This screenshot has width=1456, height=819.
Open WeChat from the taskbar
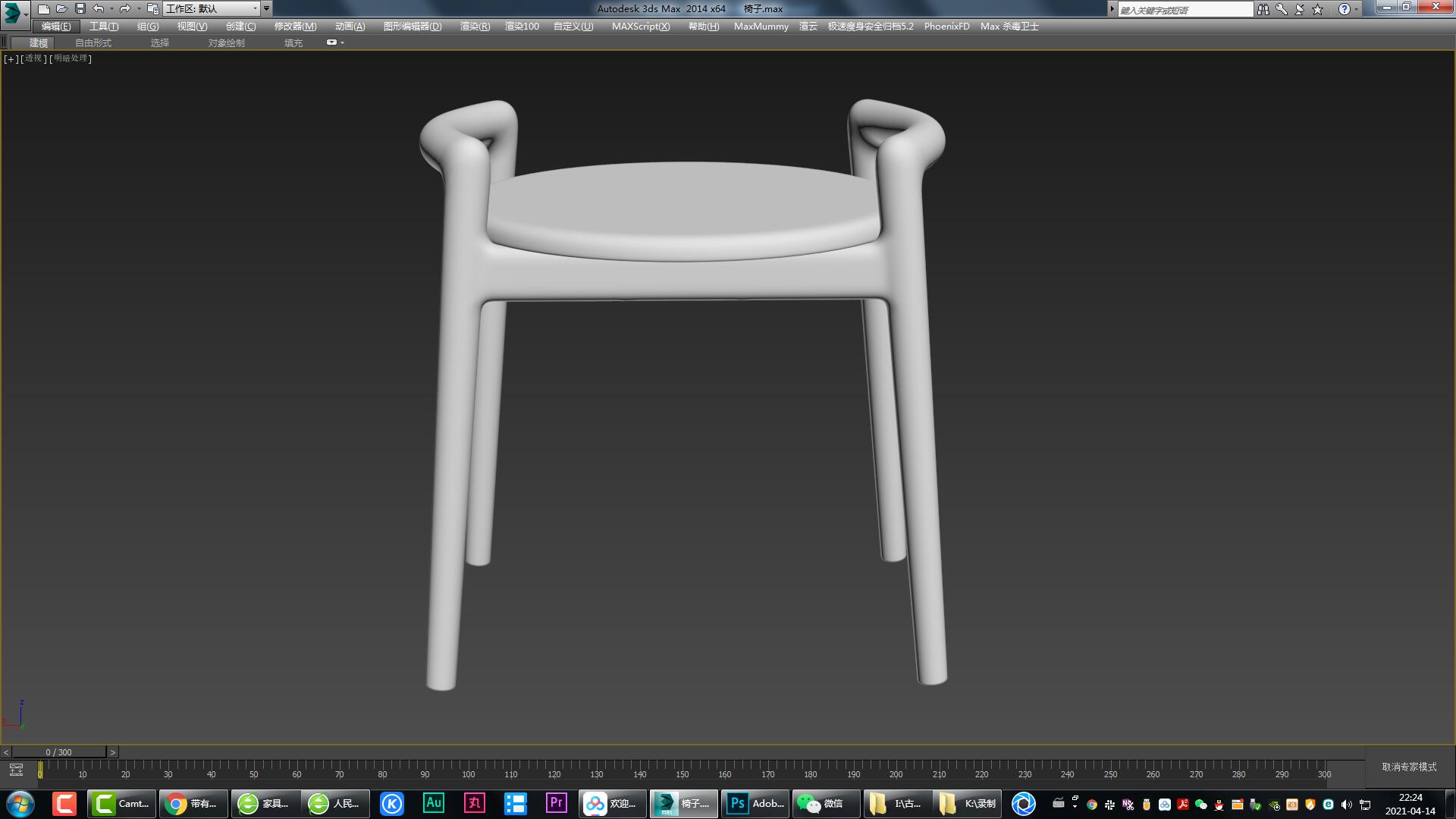click(x=824, y=803)
